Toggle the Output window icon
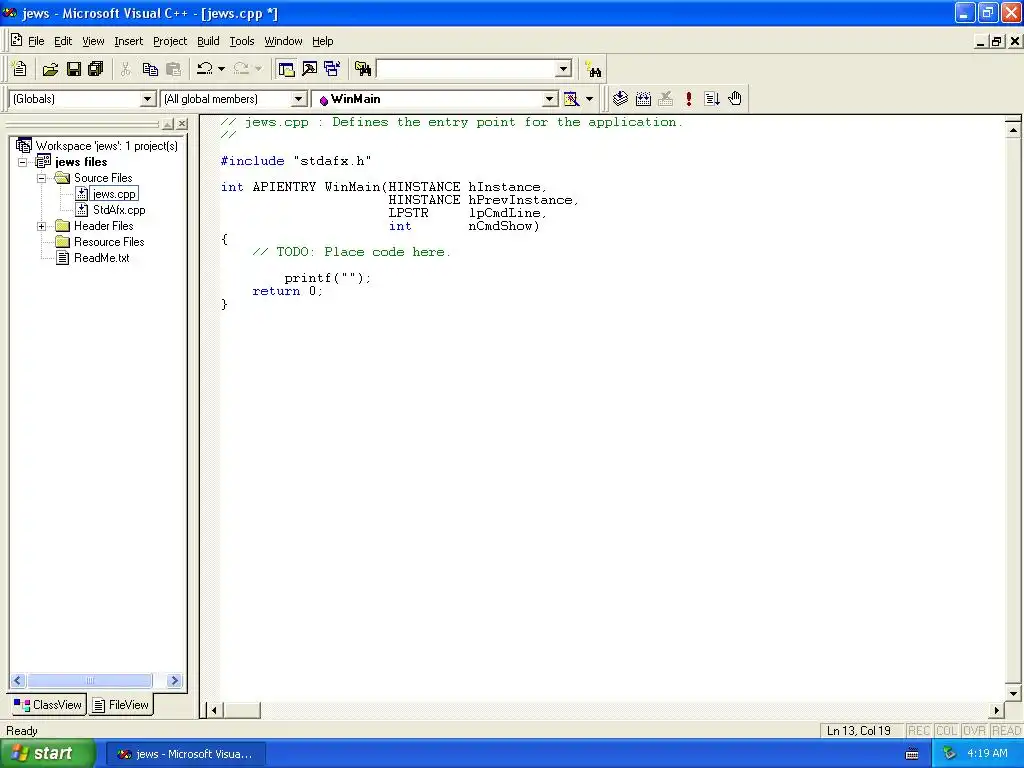Viewport: 1024px width, 768px height. point(309,69)
